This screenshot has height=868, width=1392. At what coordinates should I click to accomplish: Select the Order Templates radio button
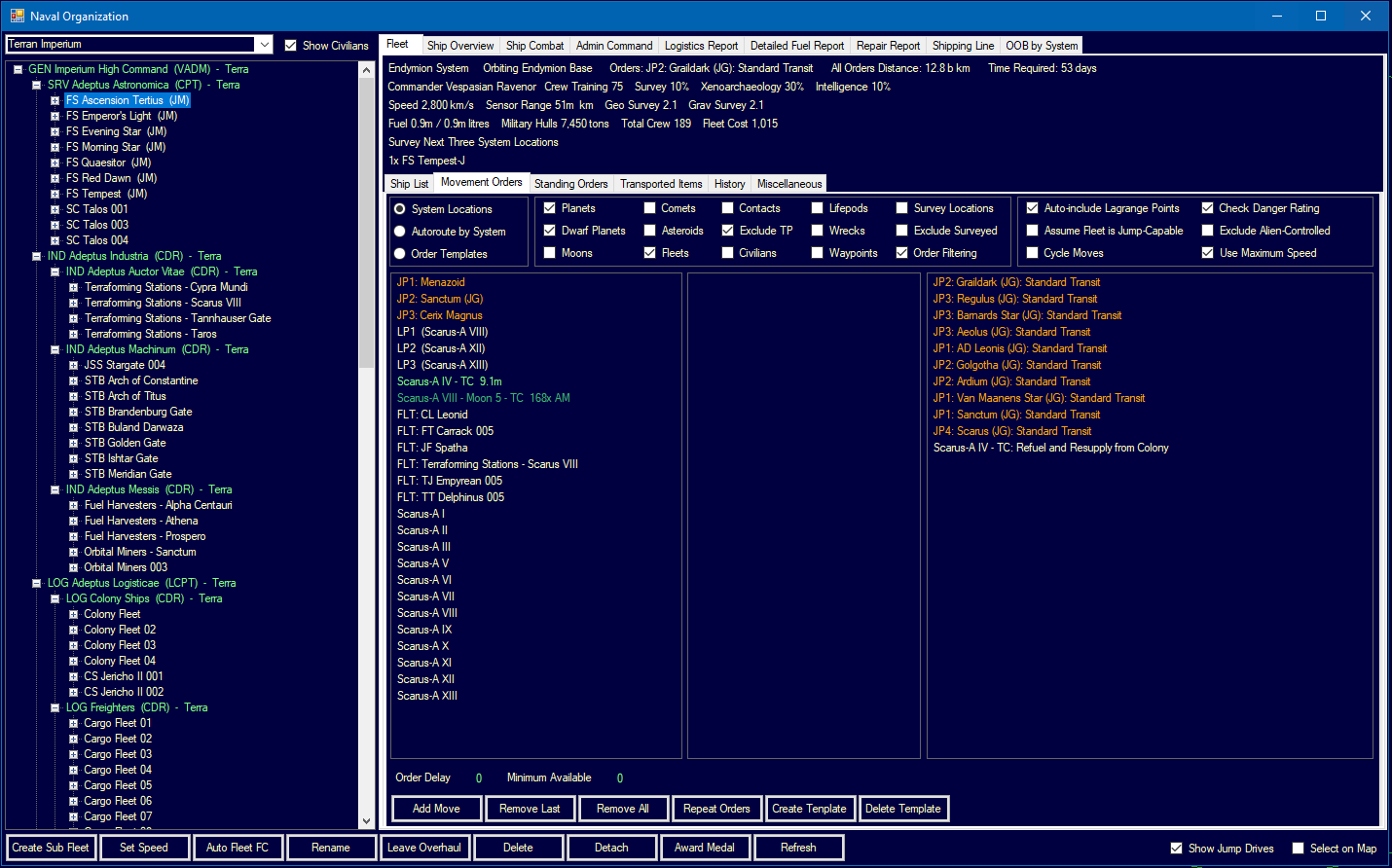pos(400,254)
